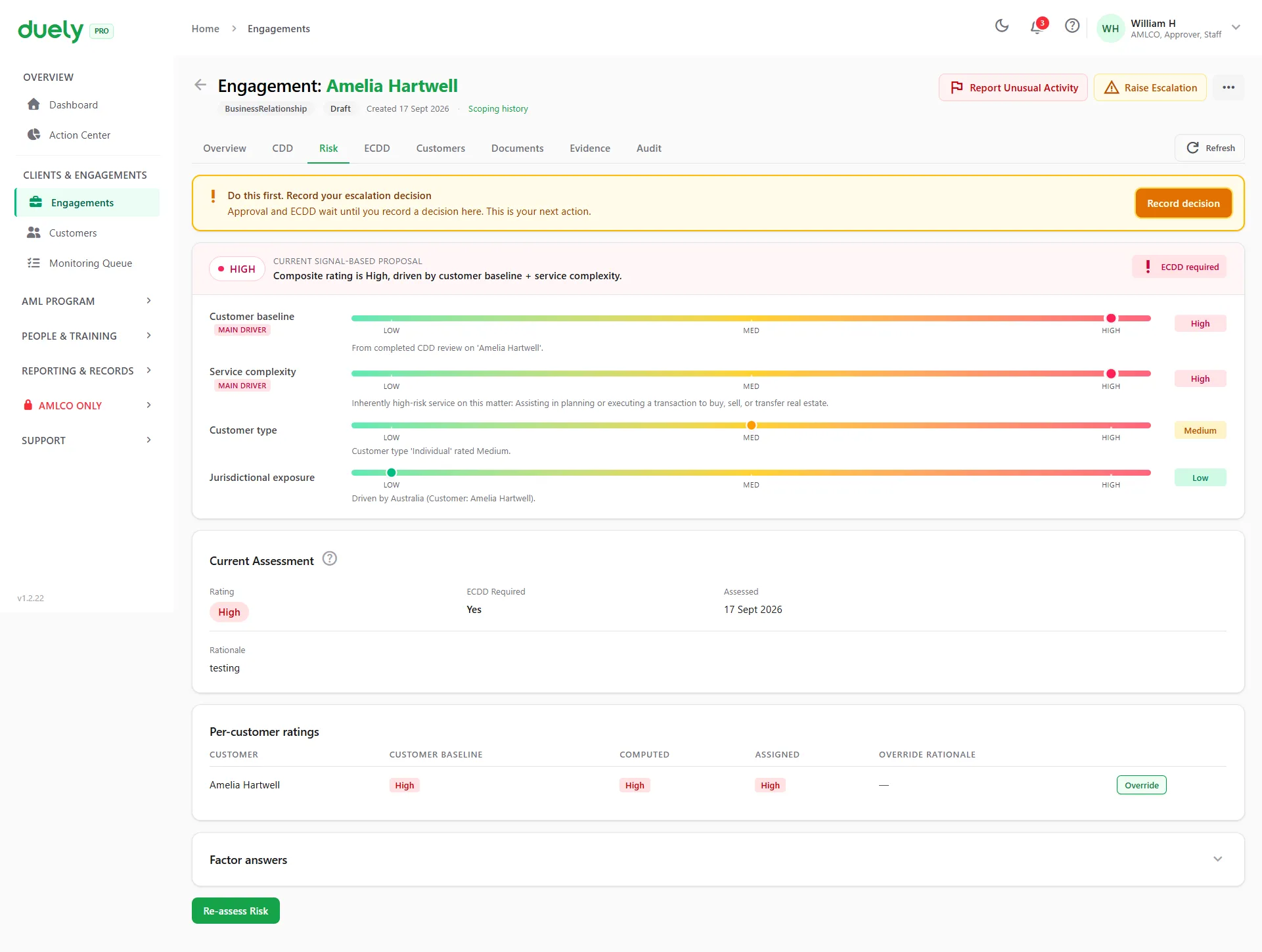The width and height of the screenshot is (1262, 952).
Task: Click the HIGH composite rating pill
Action: 237,269
